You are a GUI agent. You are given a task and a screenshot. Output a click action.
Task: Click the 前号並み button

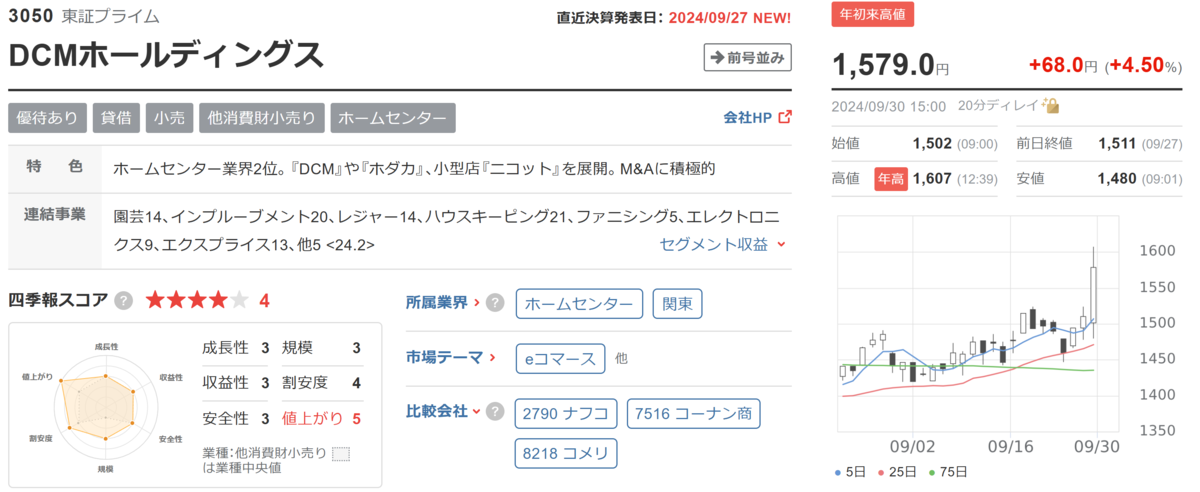click(747, 57)
